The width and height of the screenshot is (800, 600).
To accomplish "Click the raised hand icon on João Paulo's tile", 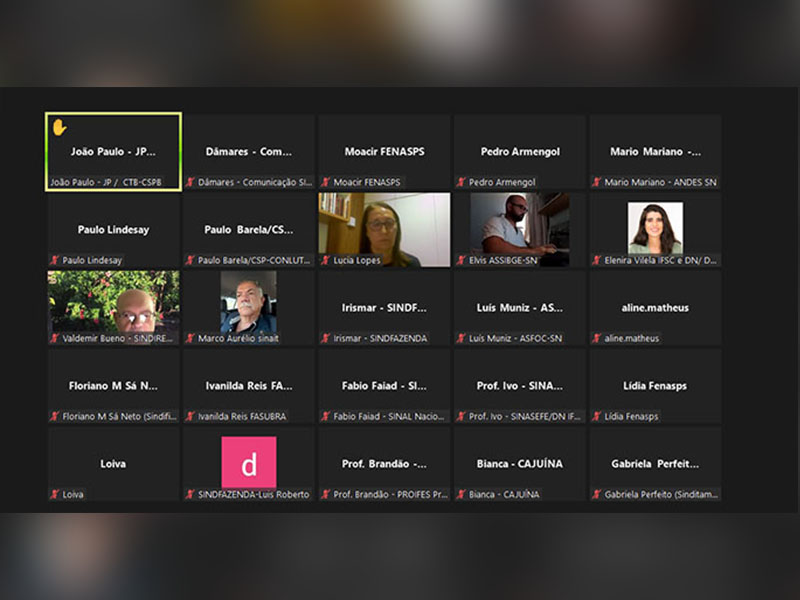I will click(x=59, y=127).
